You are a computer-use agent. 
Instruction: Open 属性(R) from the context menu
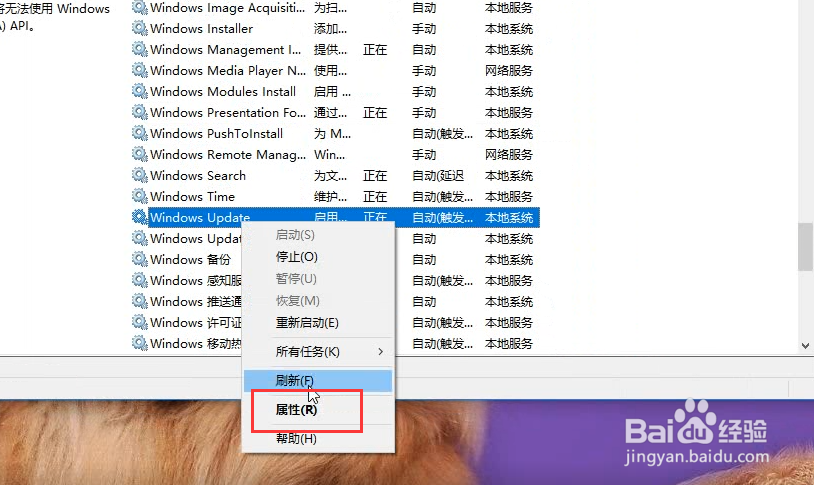[318, 410]
